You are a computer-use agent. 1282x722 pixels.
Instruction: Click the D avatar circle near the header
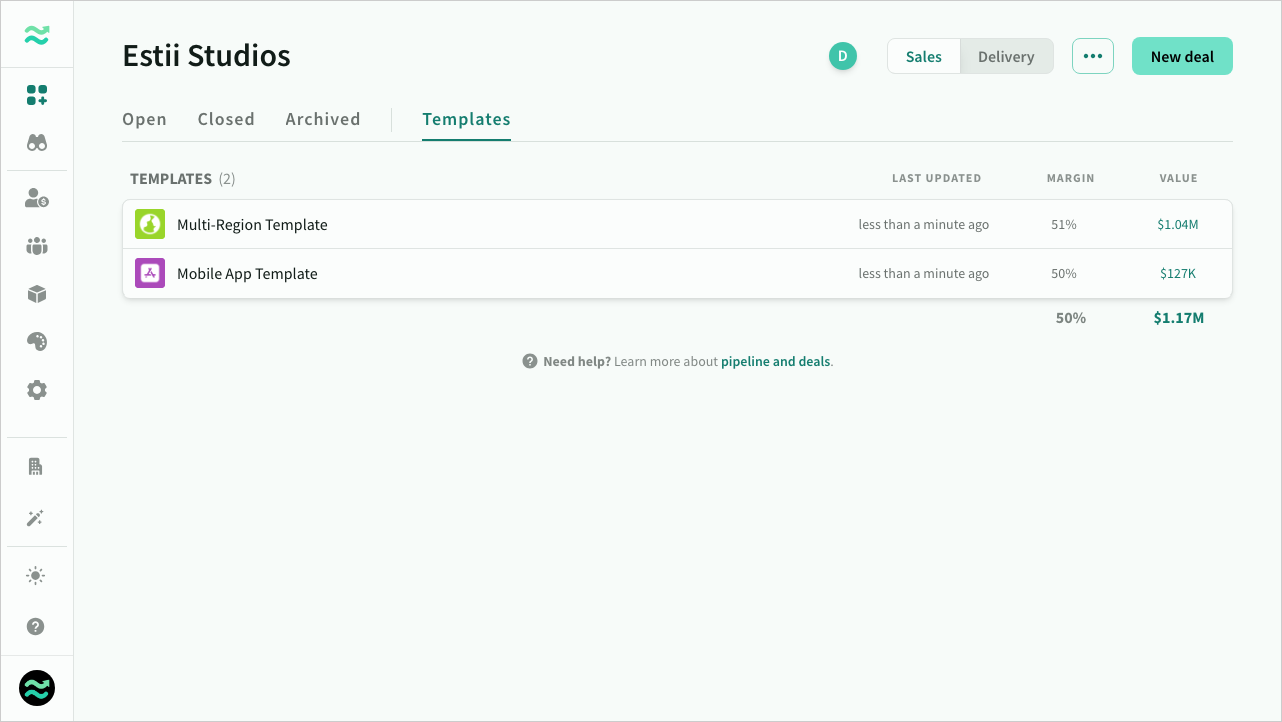point(843,56)
